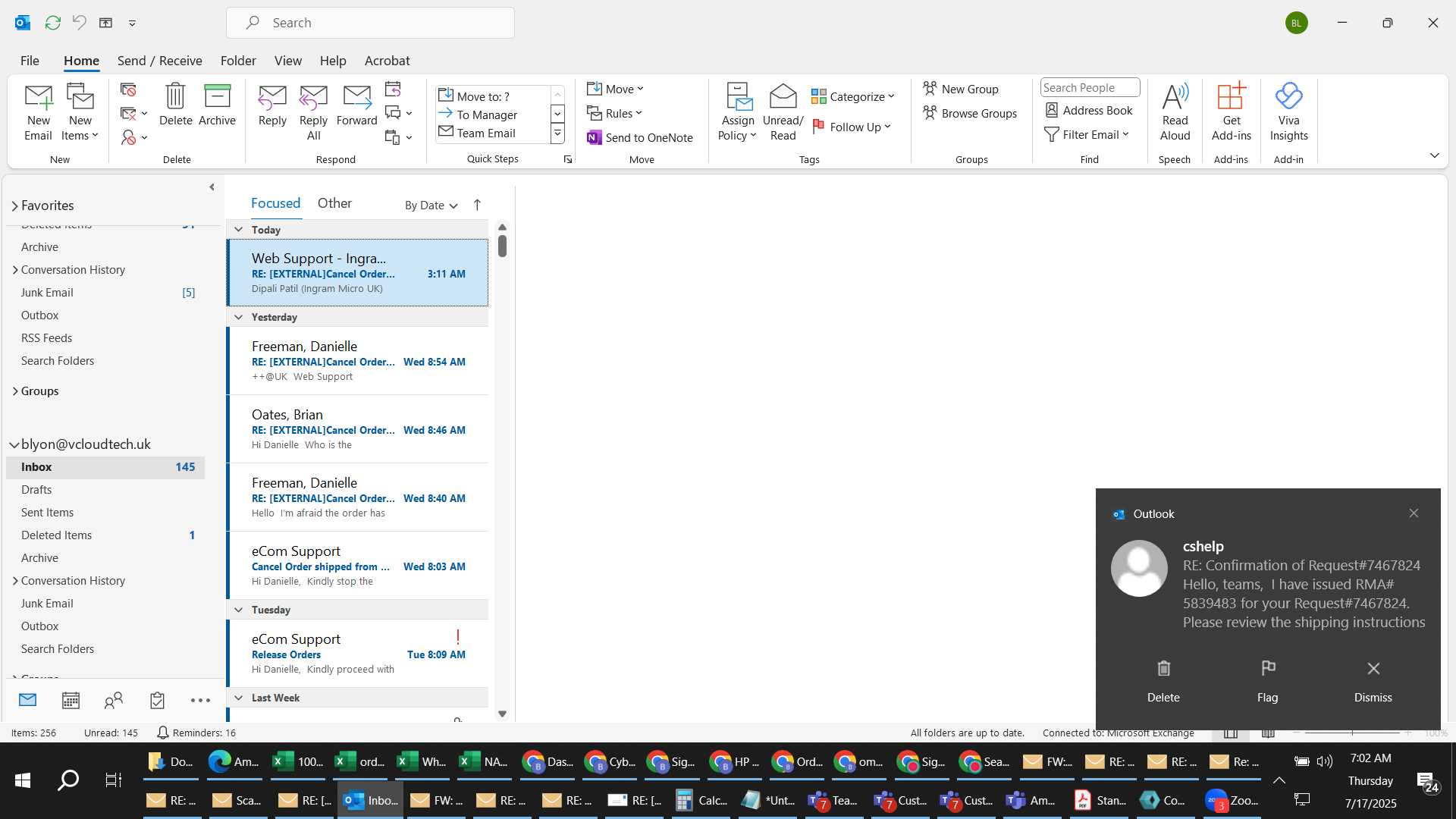Switch to People view icon
The width and height of the screenshot is (1456, 819).
(x=114, y=700)
